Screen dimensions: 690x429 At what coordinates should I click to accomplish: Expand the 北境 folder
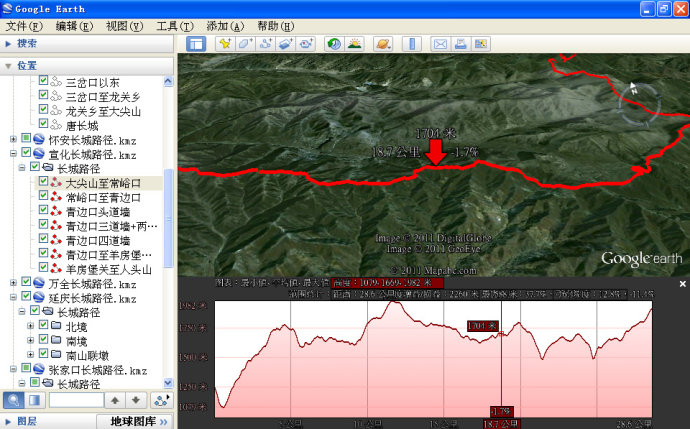point(30,326)
